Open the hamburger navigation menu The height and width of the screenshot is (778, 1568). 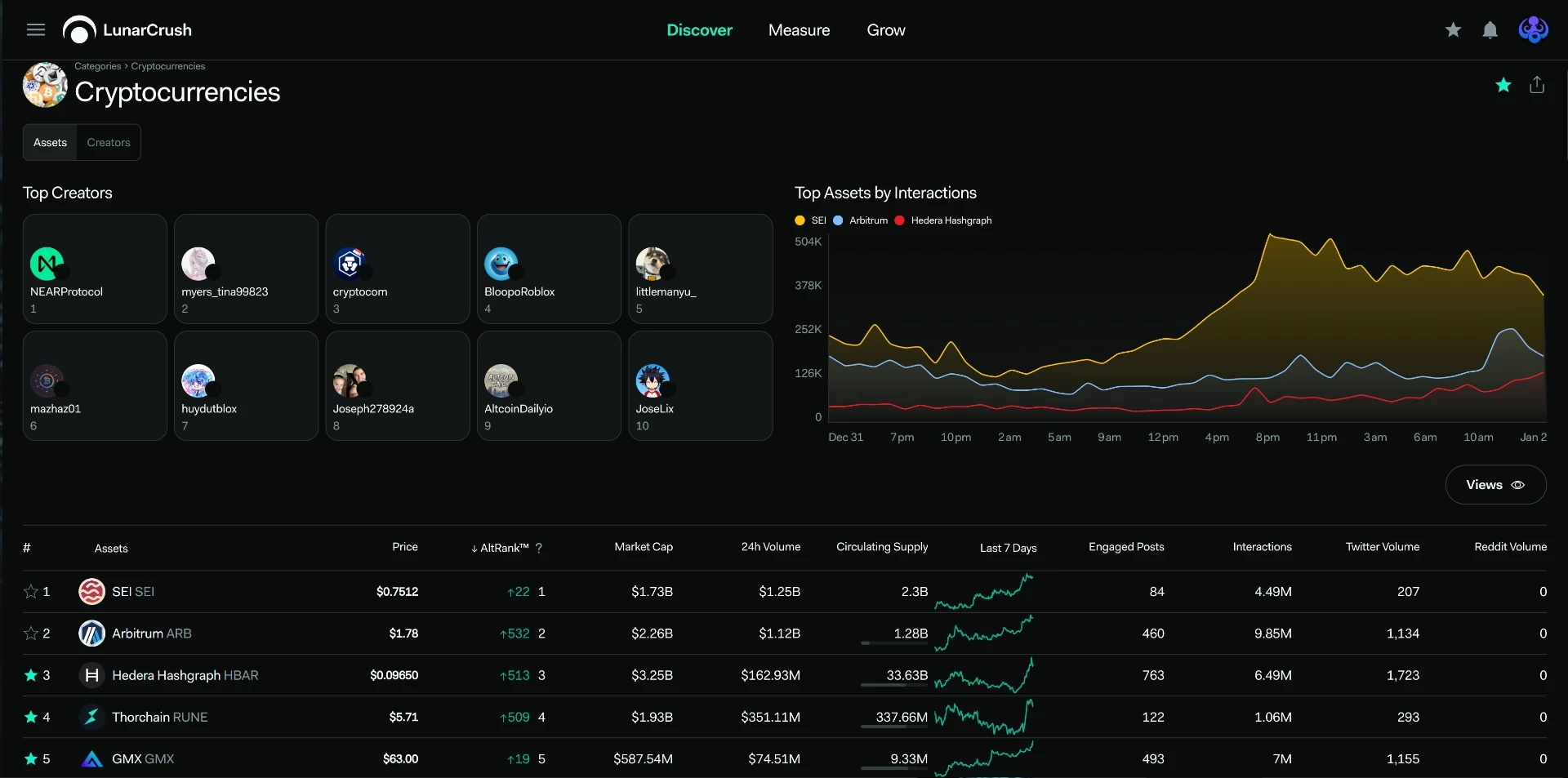pyautogui.click(x=36, y=30)
